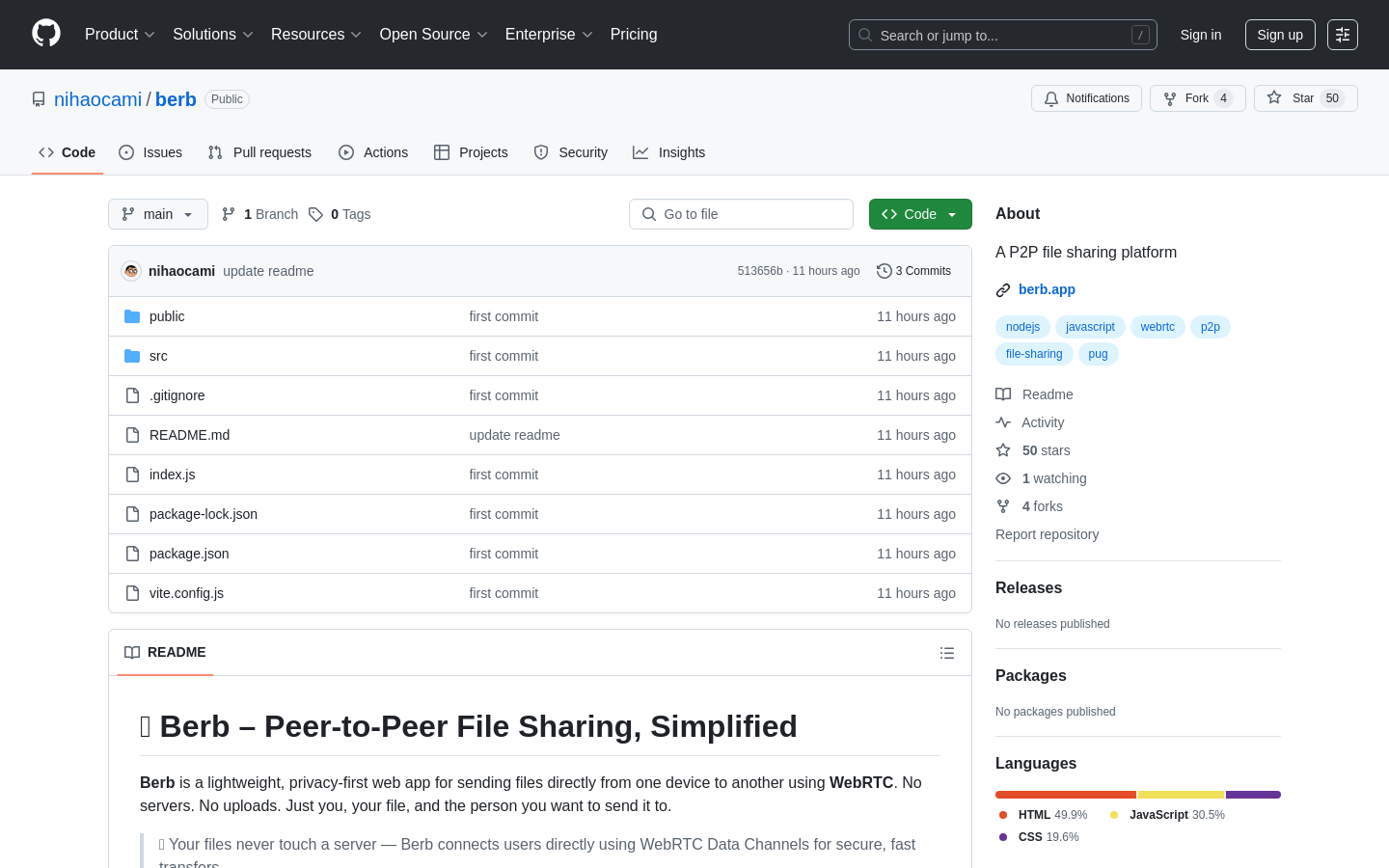1389x868 pixels.
Task: Open the global navigation settings icon button
Action: tap(1343, 35)
